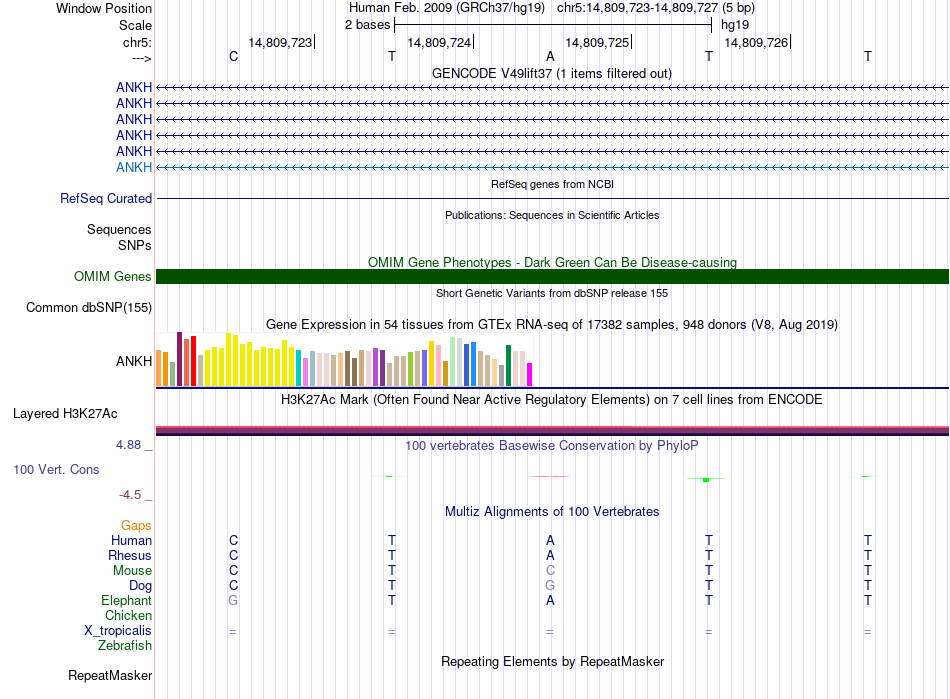The width and height of the screenshot is (950, 699).
Task: Click the Common dbSNP(155) track label
Action: [x=89, y=308]
